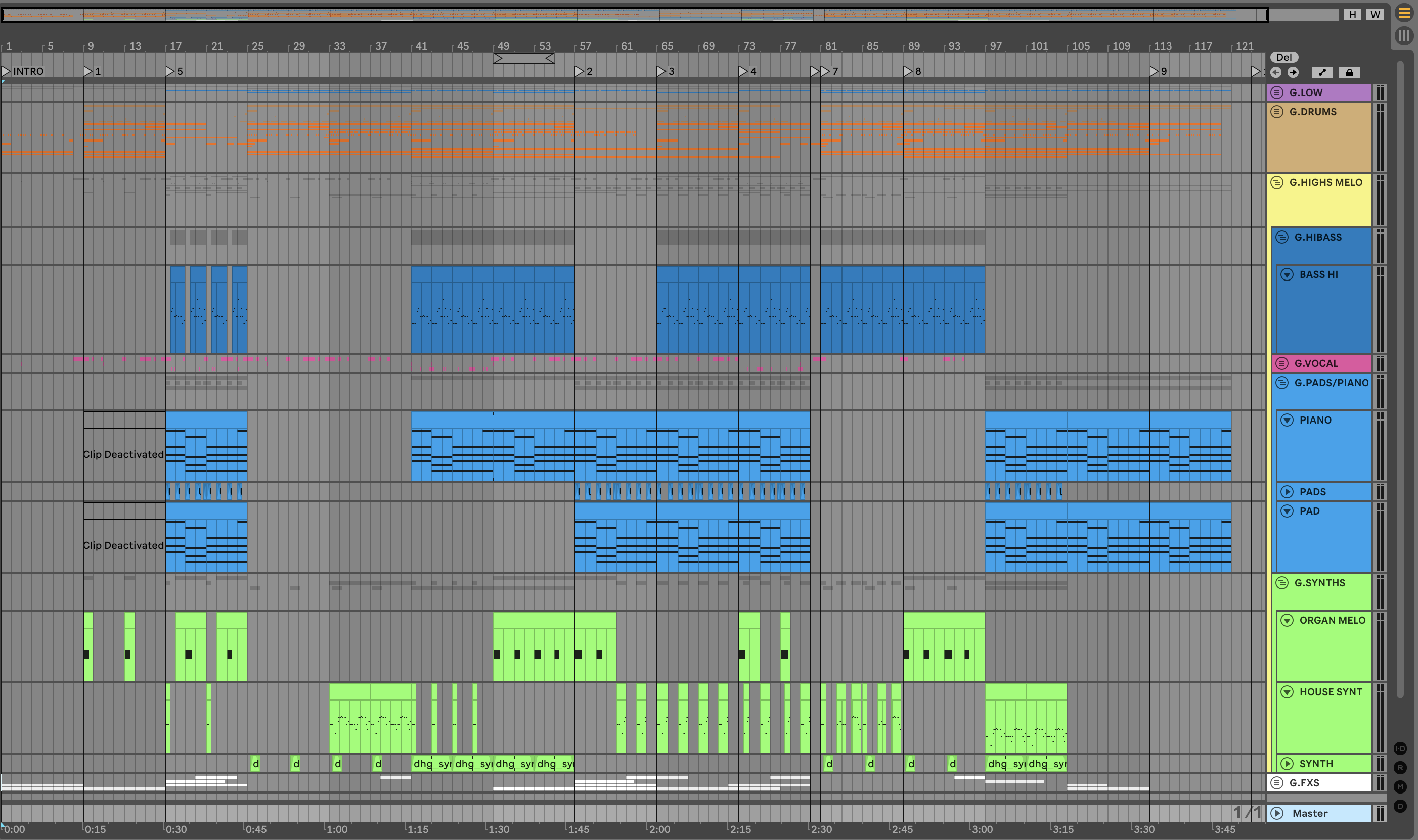
Task: Unfold the PADS track
Action: coord(1287,492)
